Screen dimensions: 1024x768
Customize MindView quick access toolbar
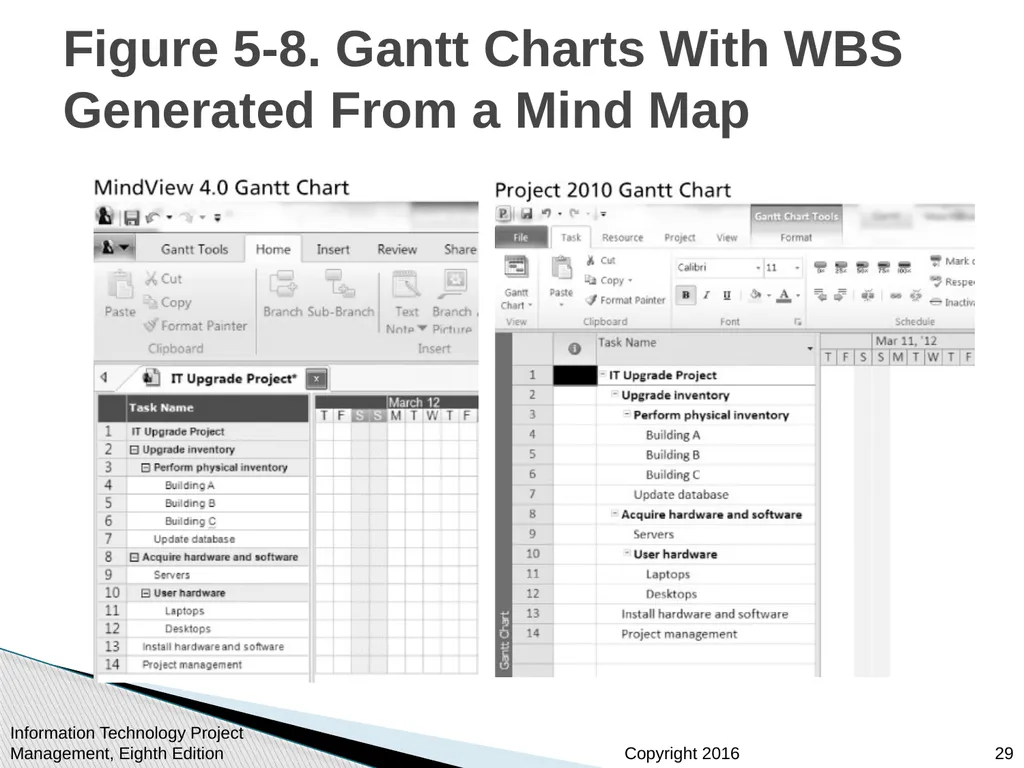(x=217, y=217)
